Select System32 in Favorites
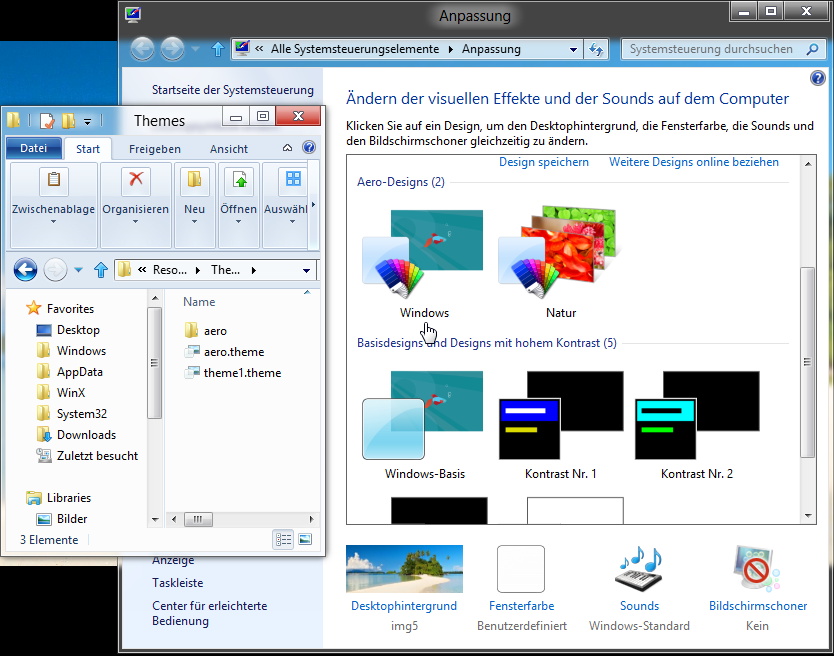The height and width of the screenshot is (656, 834). point(72,413)
